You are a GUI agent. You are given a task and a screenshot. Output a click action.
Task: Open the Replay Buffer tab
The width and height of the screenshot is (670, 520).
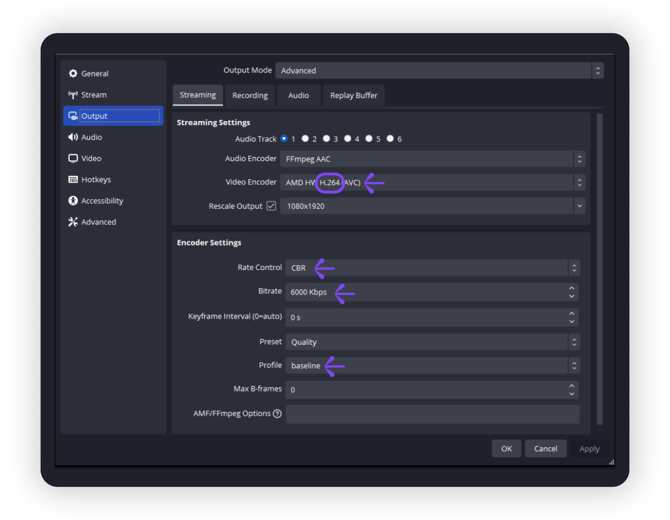click(x=354, y=95)
